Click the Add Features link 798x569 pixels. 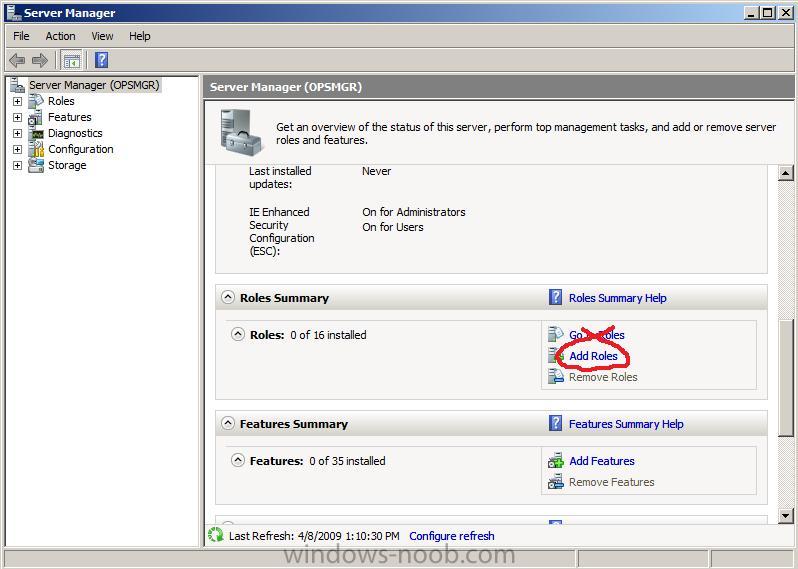602,461
